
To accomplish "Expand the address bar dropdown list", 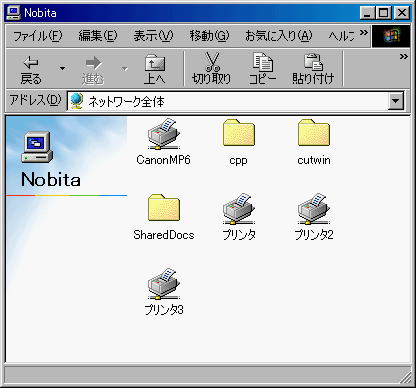I will click(x=396, y=101).
